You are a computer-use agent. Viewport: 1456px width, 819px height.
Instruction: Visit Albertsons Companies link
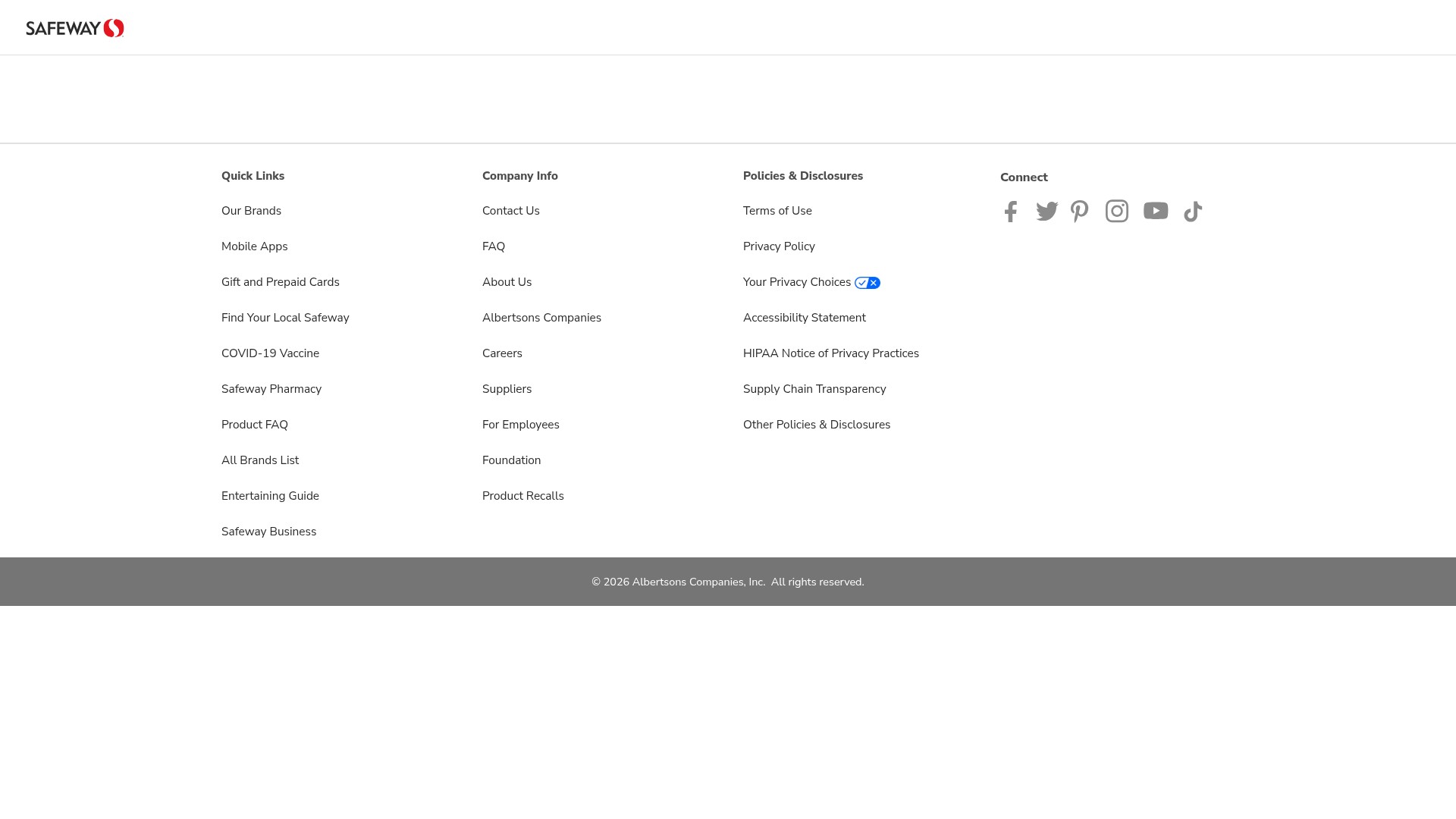tap(541, 318)
